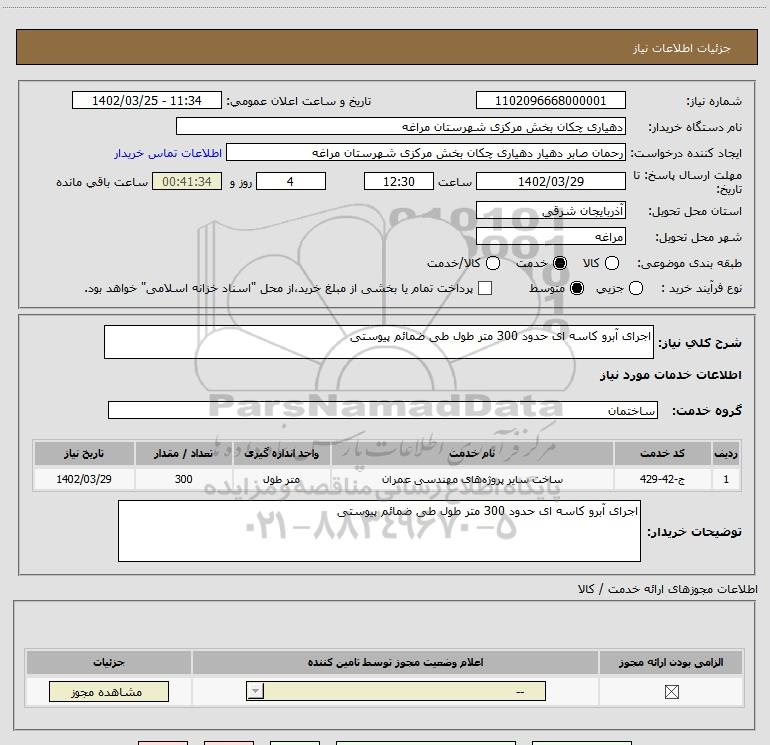
Task: Click the table date cell 1402/03/29
Action: pyautogui.click(x=84, y=479)
